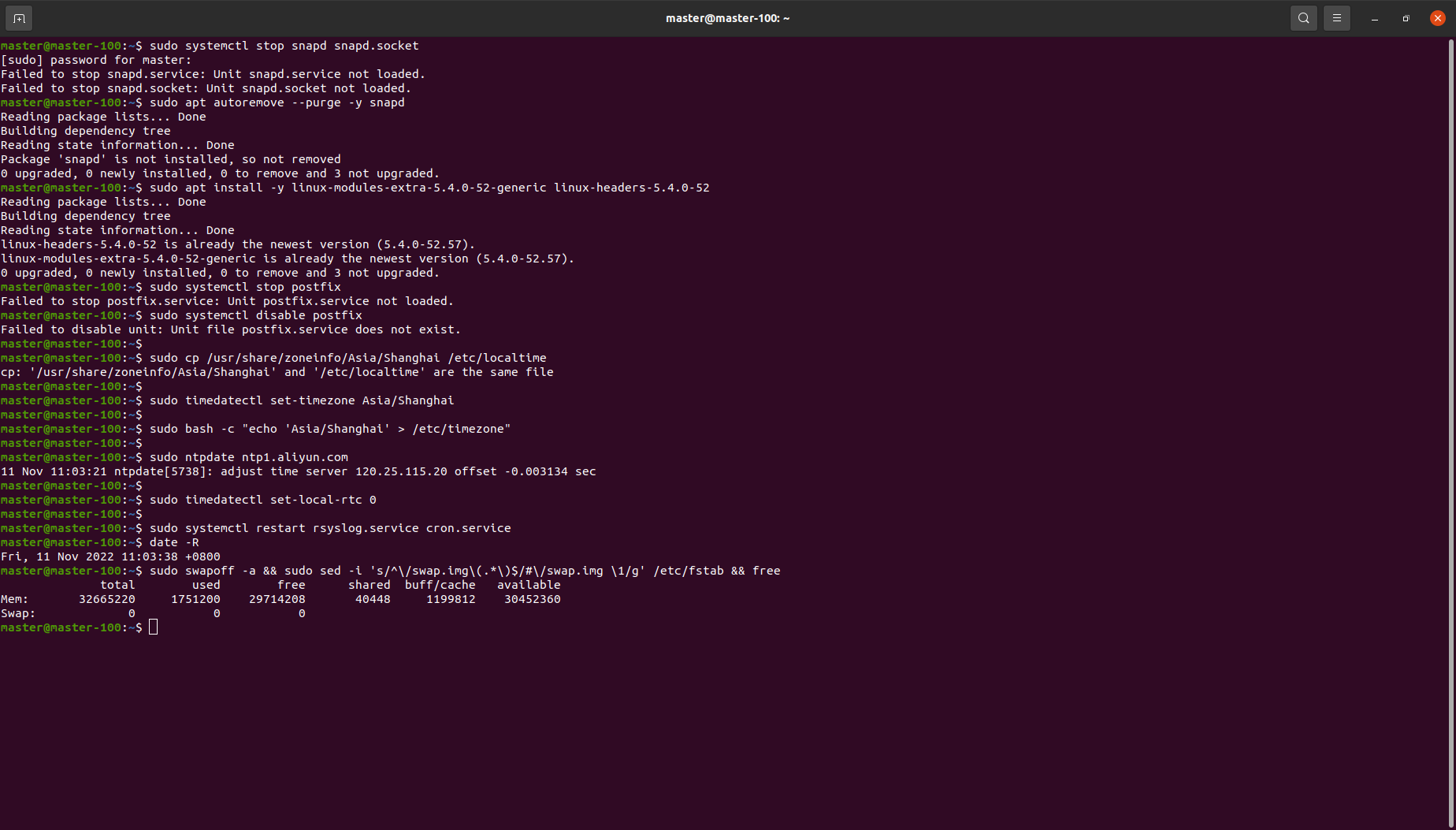Image resolution: width=1456 pixels, height=830 pixels.
Task: Click "Package 'snapd' is not installed" line
Action: point(171,159)
